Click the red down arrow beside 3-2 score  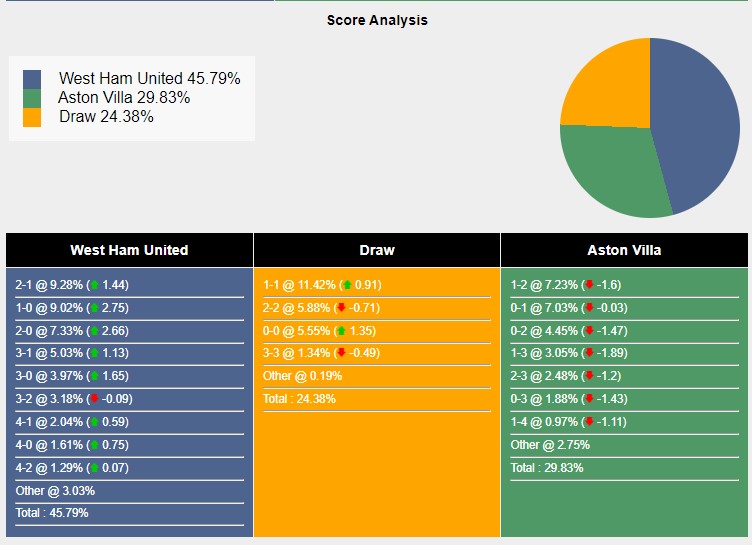[94, 399]
